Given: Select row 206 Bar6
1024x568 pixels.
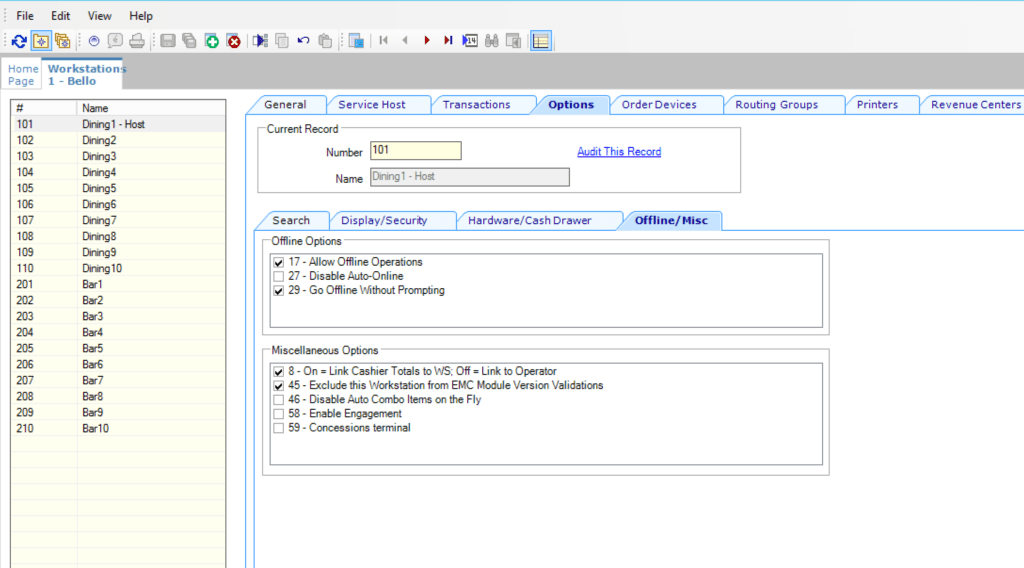Looking at the screenshot, I should 118,364.
